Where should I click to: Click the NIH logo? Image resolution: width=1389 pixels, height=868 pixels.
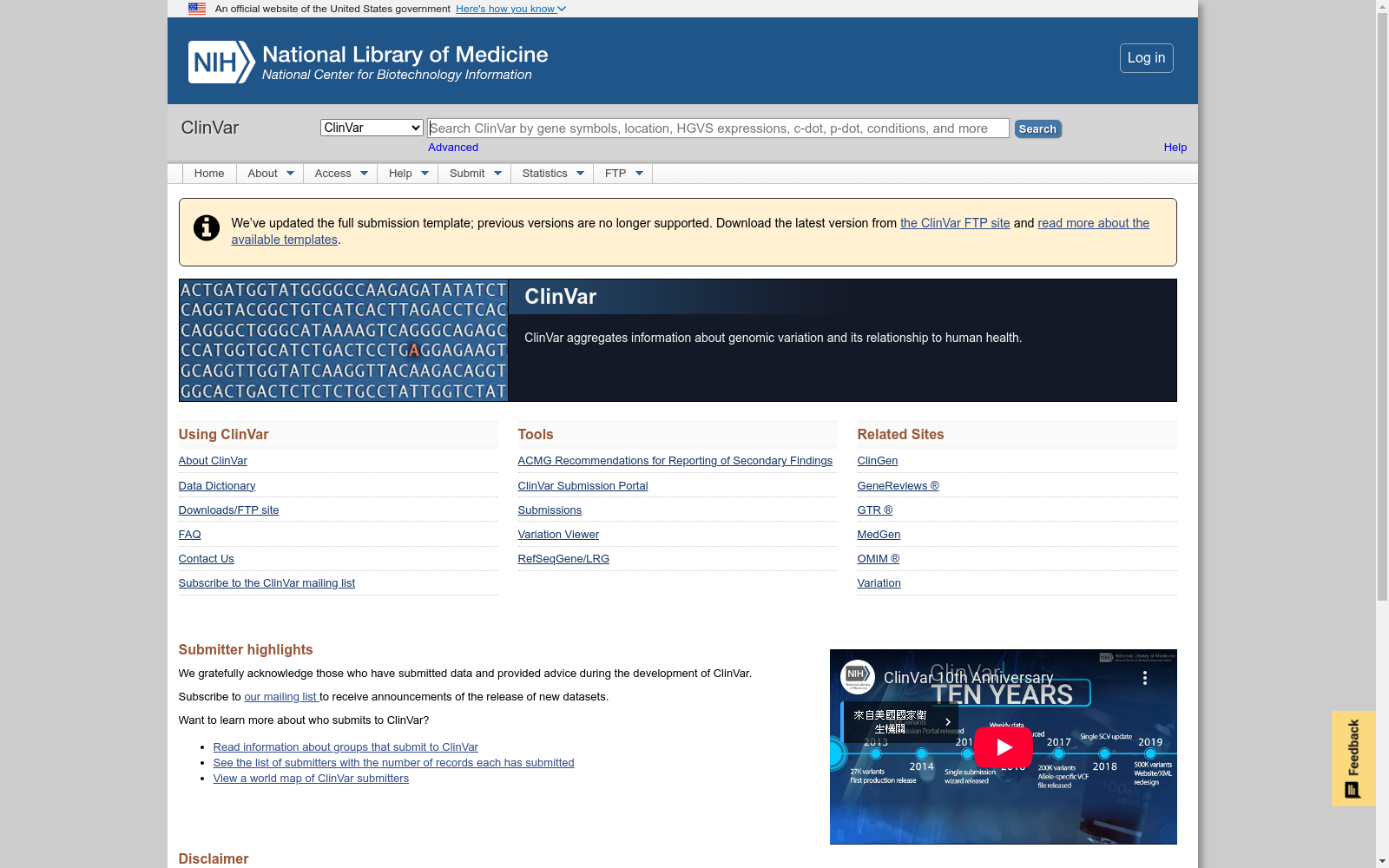[221, 62]
